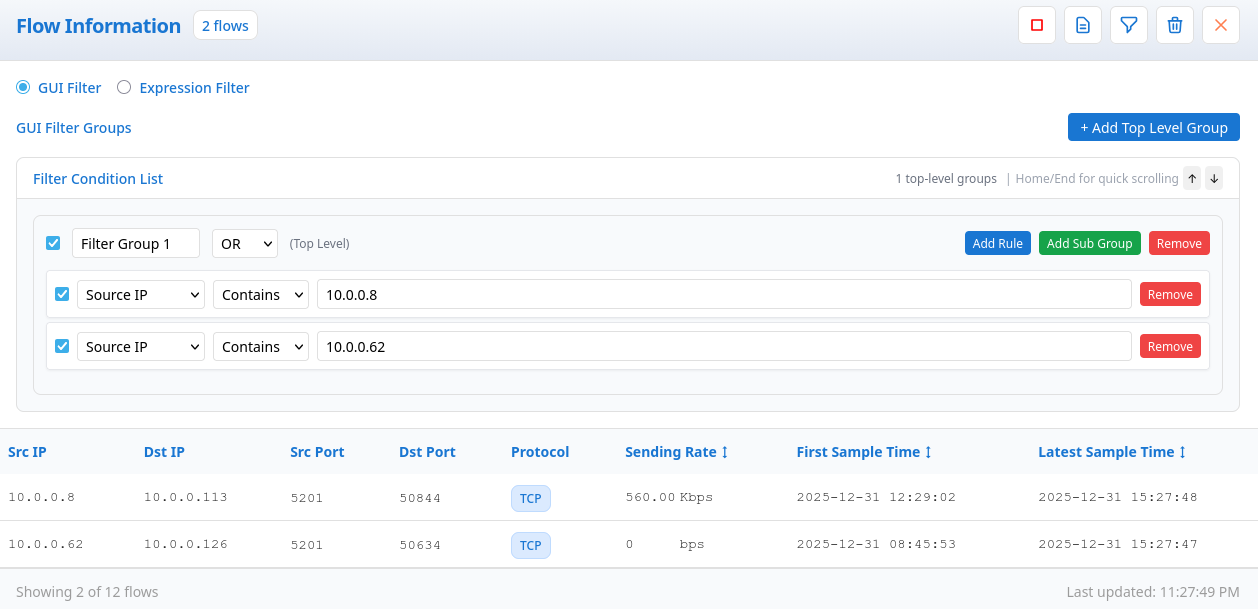Uncheck the Filter Group 1 checkbox
This screenshot has height=609, width=1258.
click(54, 243)
